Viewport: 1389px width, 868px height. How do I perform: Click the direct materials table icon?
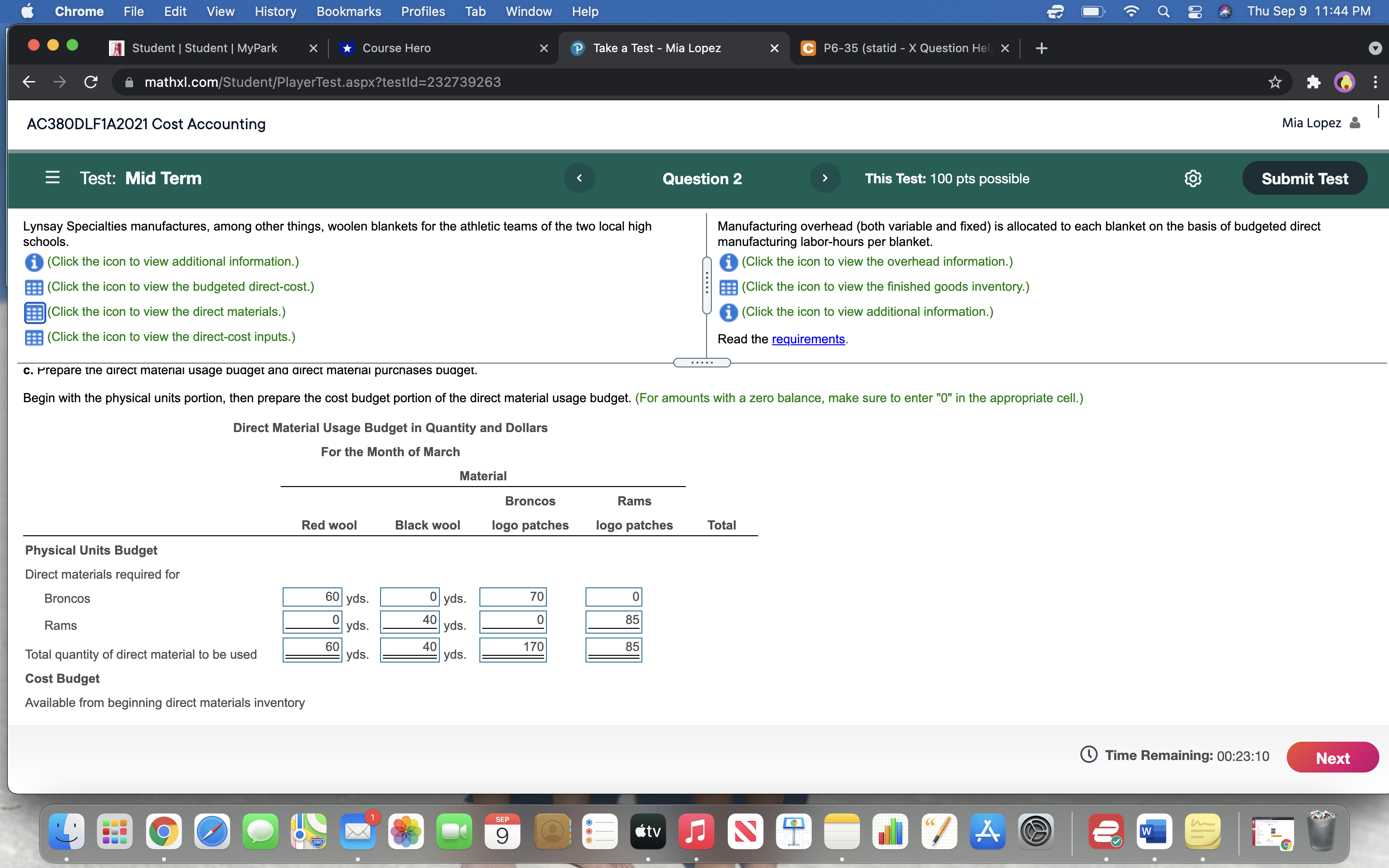coord(34,312)
